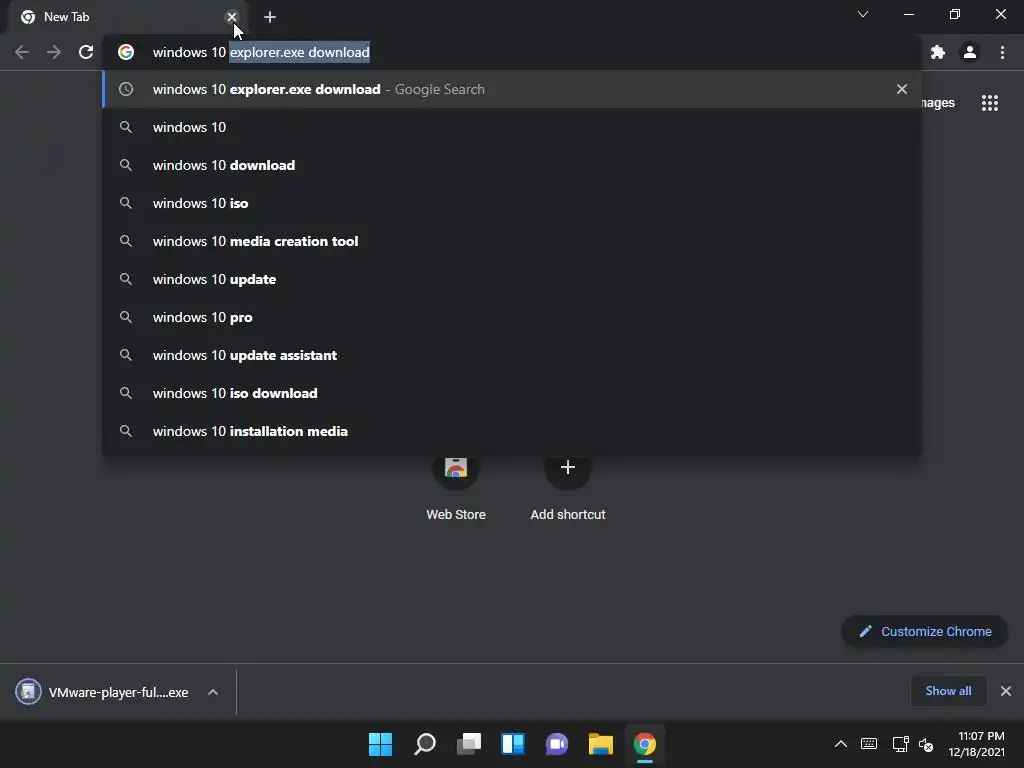Image resolution: width=1024 pixels, height=768 pixels.
Task: Open the Google apps grid
Action: click(x=990, y=103)
